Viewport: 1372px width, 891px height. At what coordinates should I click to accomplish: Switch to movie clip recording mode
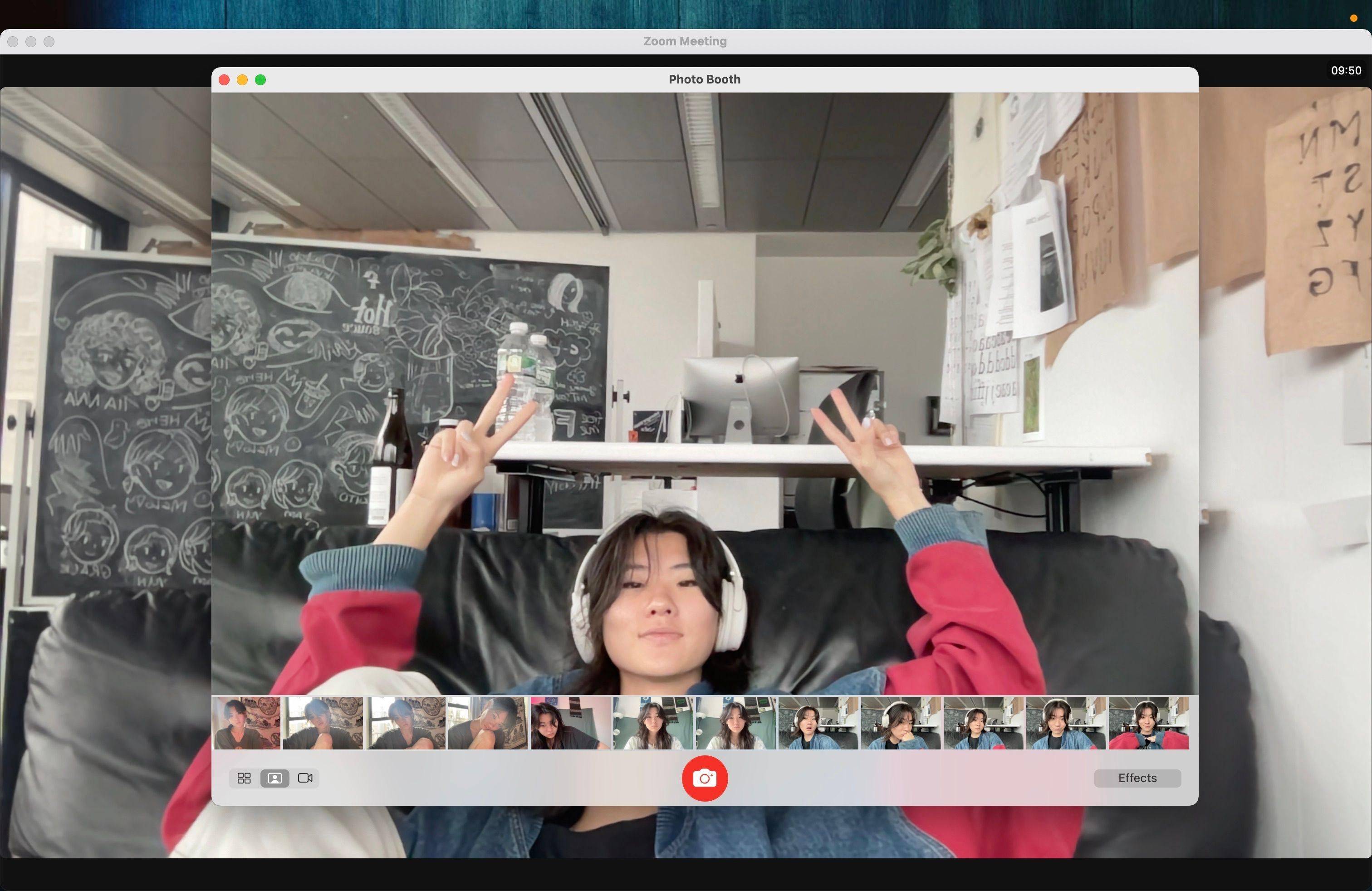[x=305, y=778]
